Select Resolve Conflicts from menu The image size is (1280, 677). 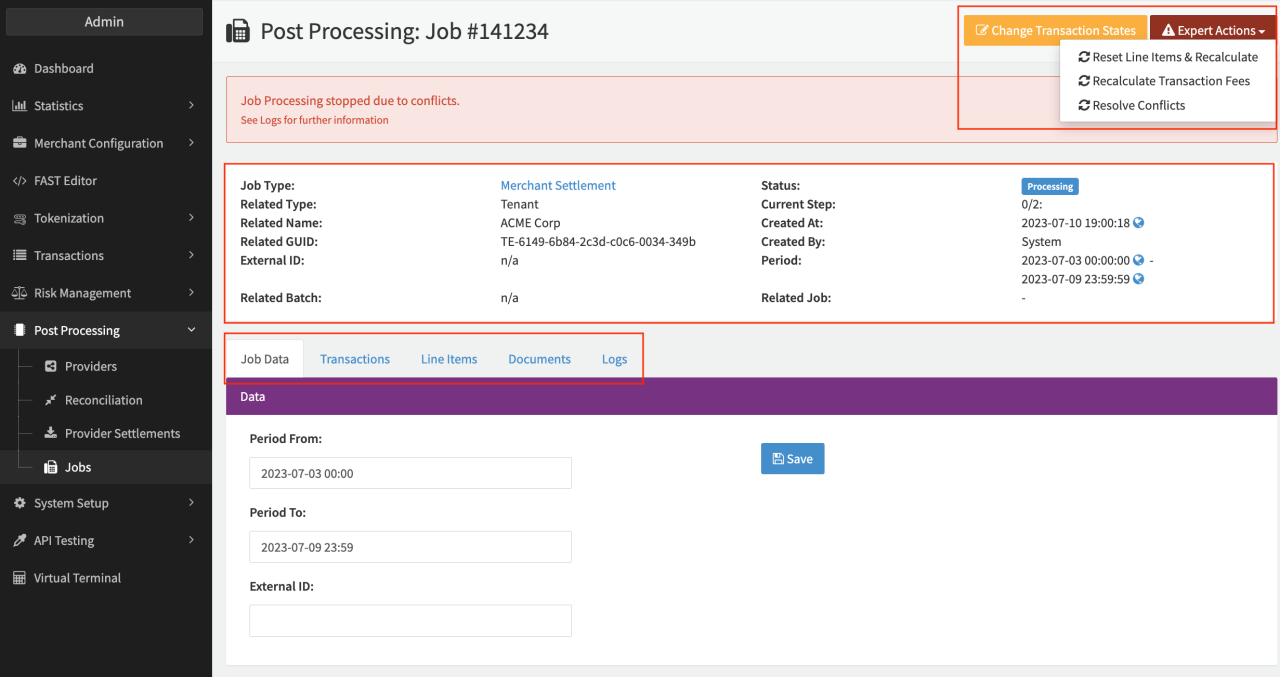tap(1138, 105)
